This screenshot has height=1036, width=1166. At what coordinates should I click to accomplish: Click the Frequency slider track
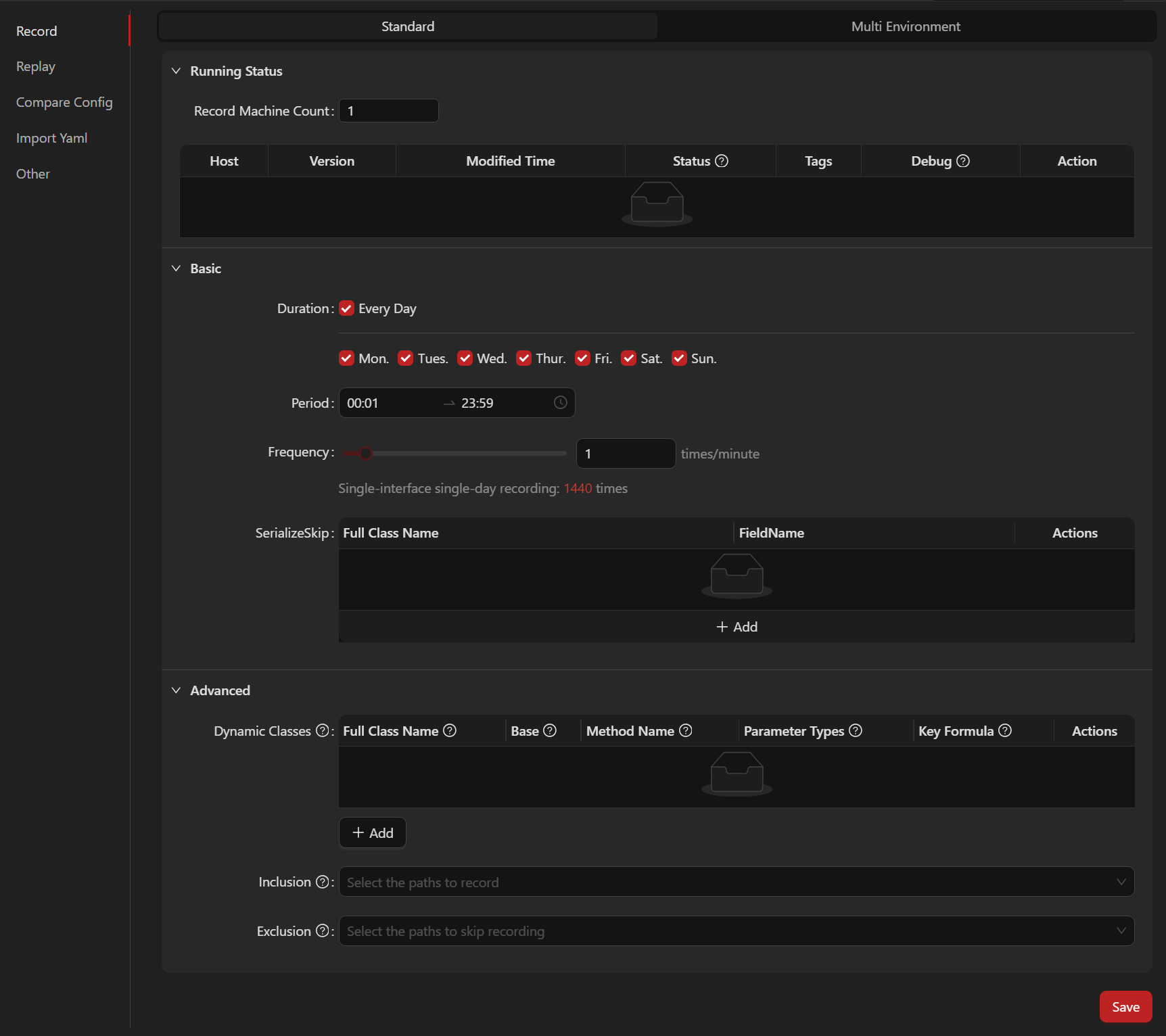click(454, 453)
